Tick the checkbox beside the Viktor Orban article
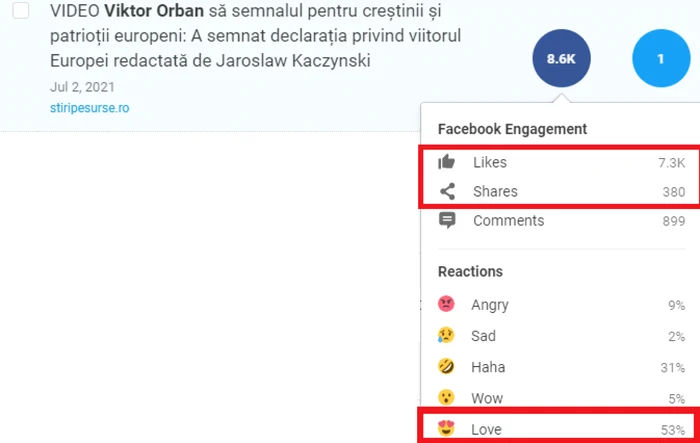Screen dimensions: 700x443 tap(21, 10)
